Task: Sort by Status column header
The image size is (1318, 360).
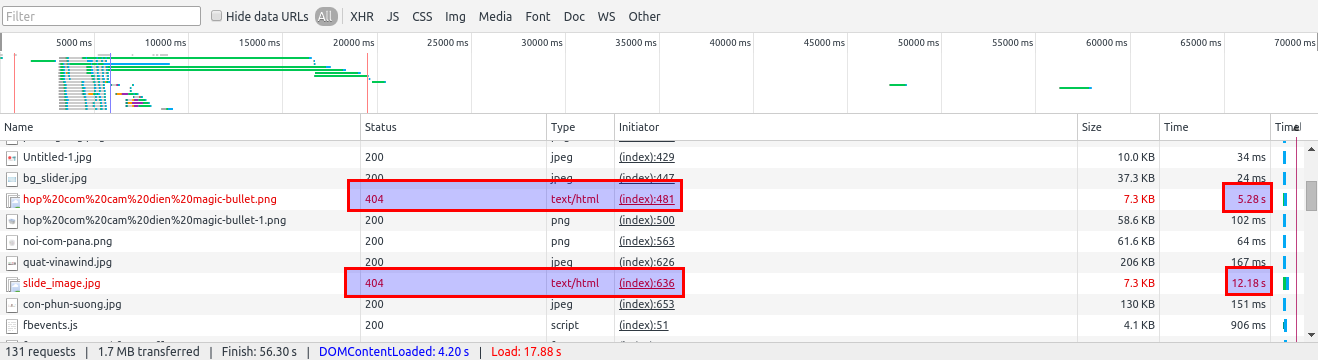Action: coord(454,127)
